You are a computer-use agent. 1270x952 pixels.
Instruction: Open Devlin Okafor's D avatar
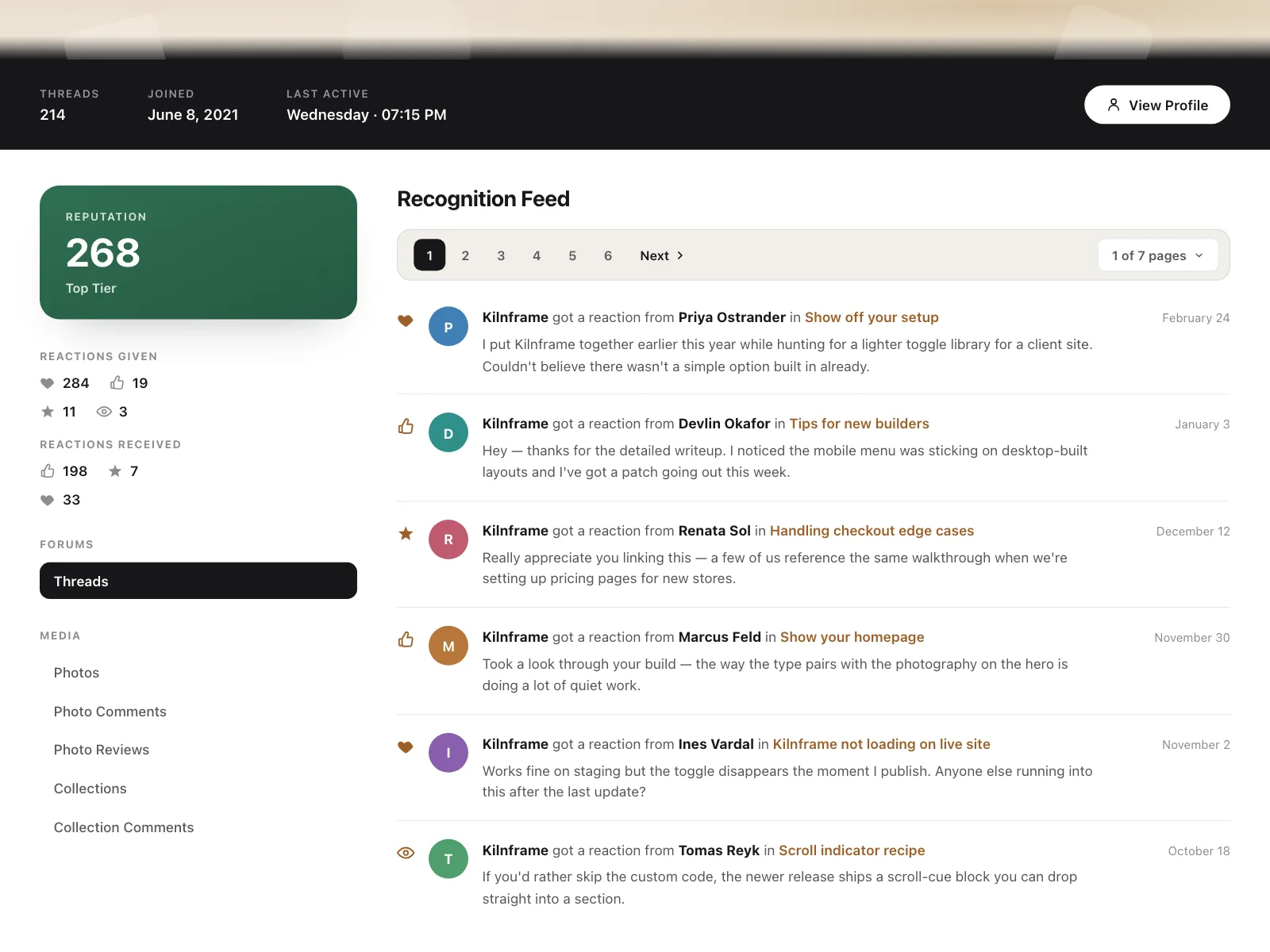click(x=448, y=432)
